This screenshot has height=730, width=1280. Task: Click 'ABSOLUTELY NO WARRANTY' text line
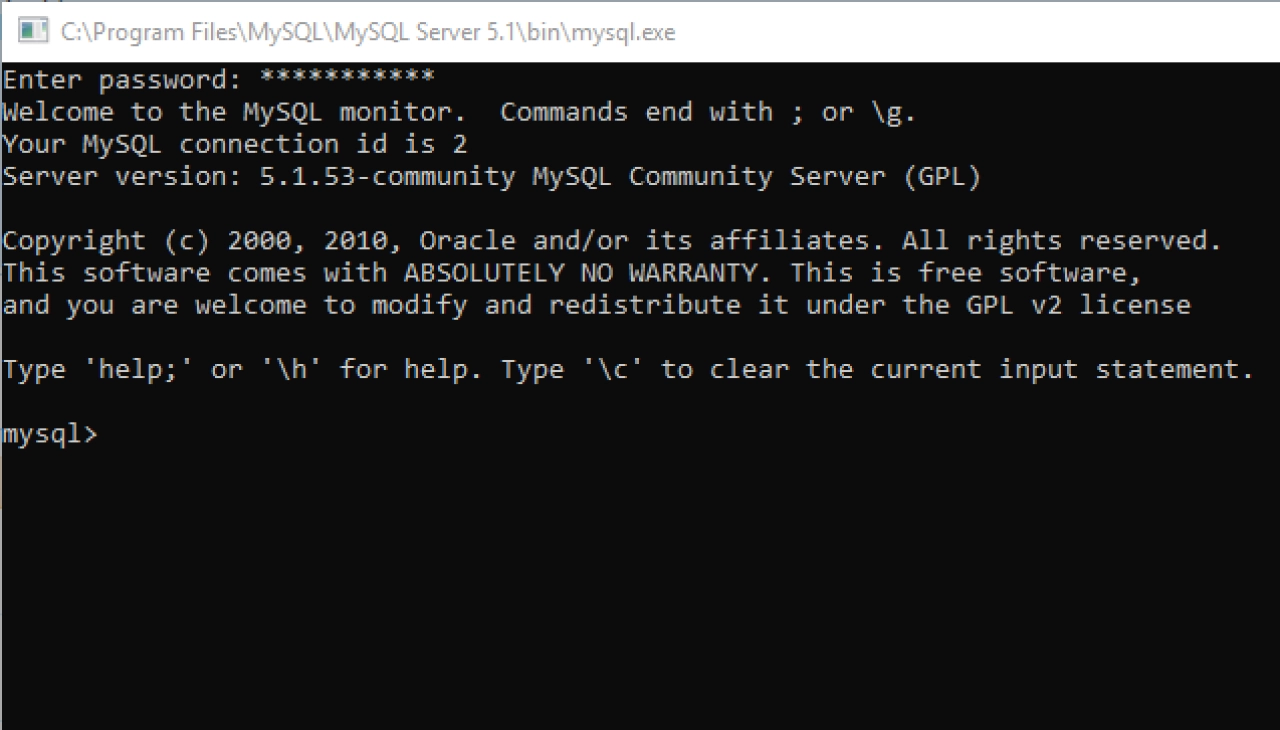(x=572, y=273)
